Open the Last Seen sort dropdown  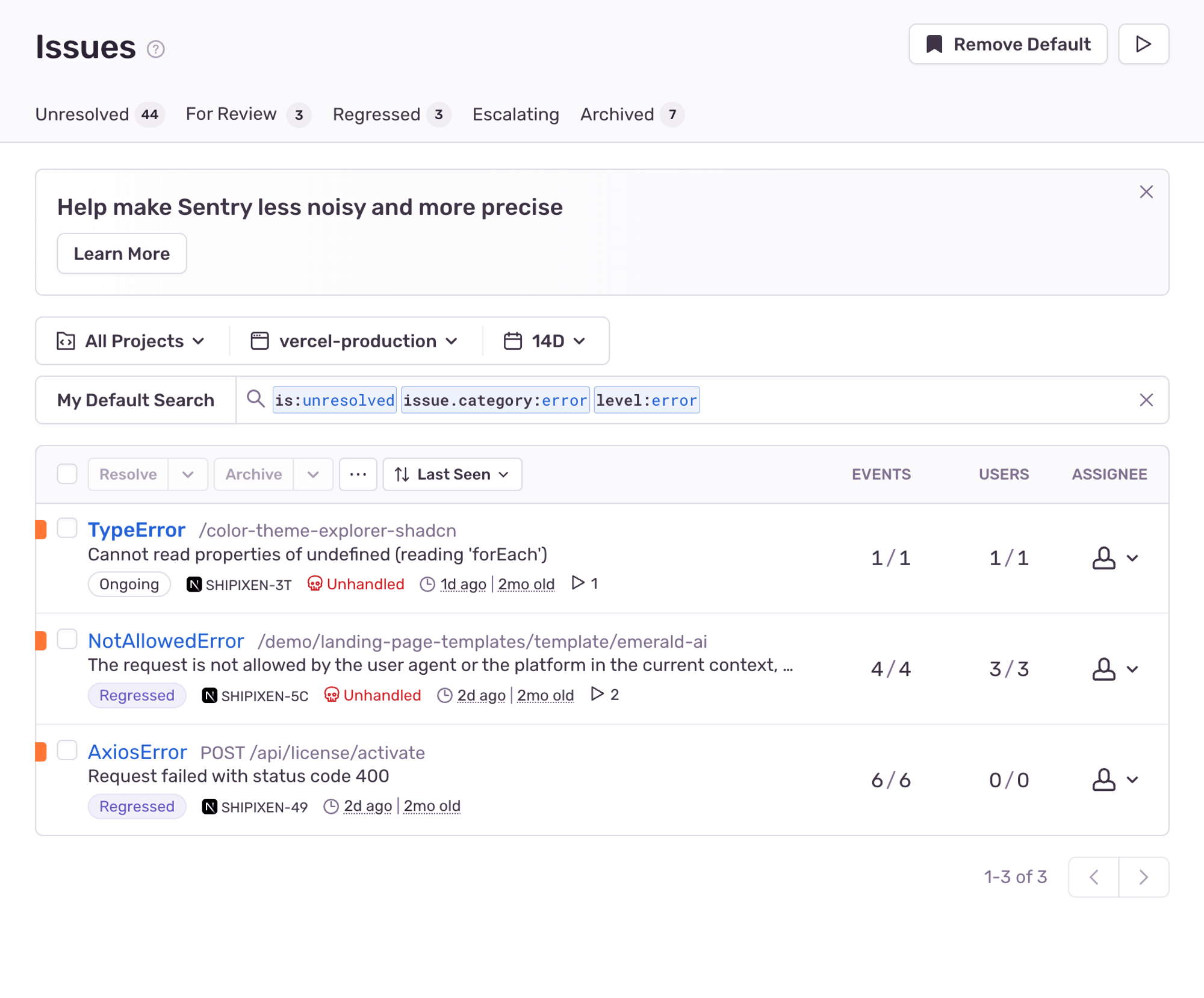(x=452, y=474)
